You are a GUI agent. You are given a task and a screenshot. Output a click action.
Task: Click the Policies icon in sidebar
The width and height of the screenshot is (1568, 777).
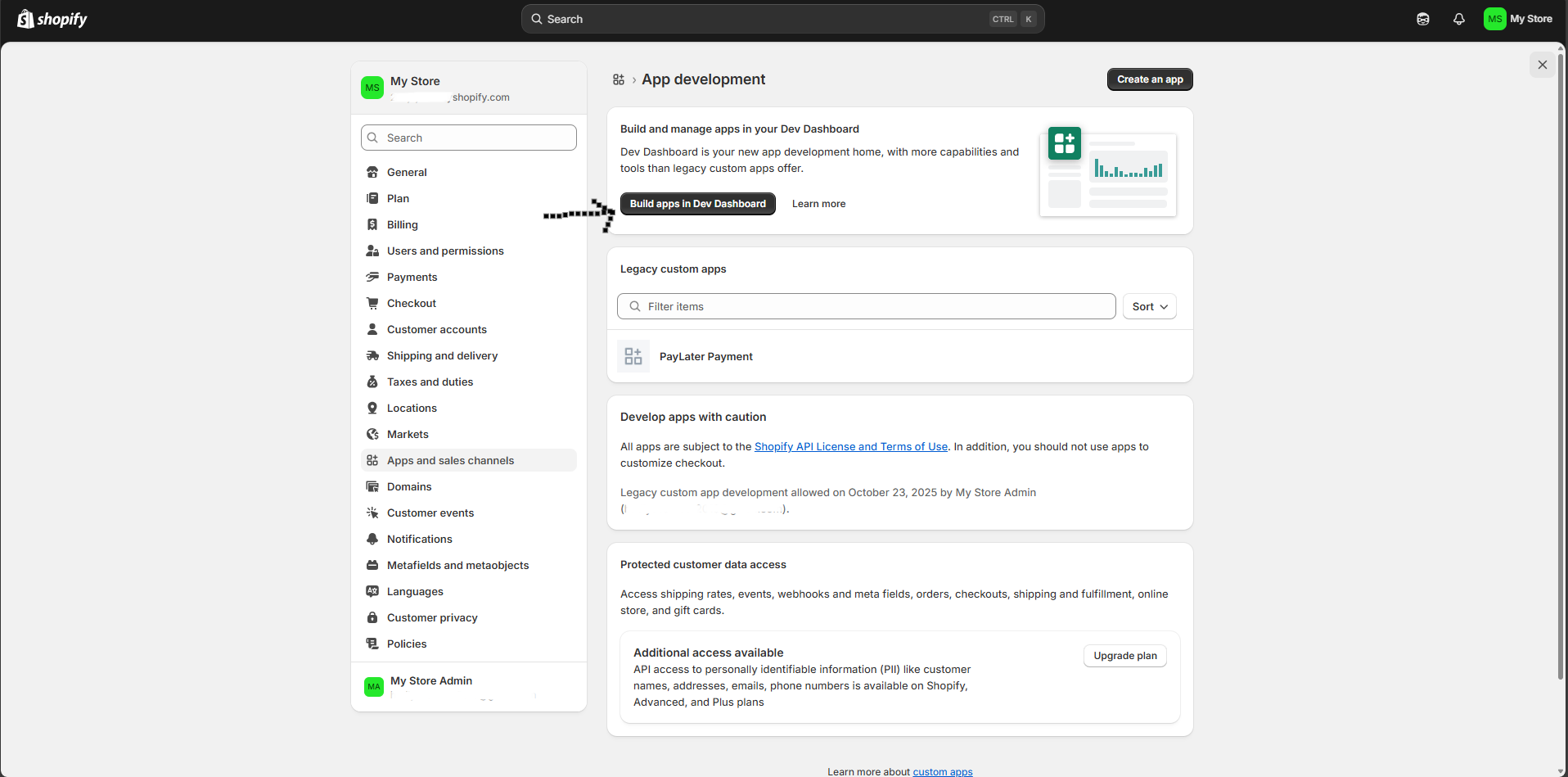click(x=372, y=644)
